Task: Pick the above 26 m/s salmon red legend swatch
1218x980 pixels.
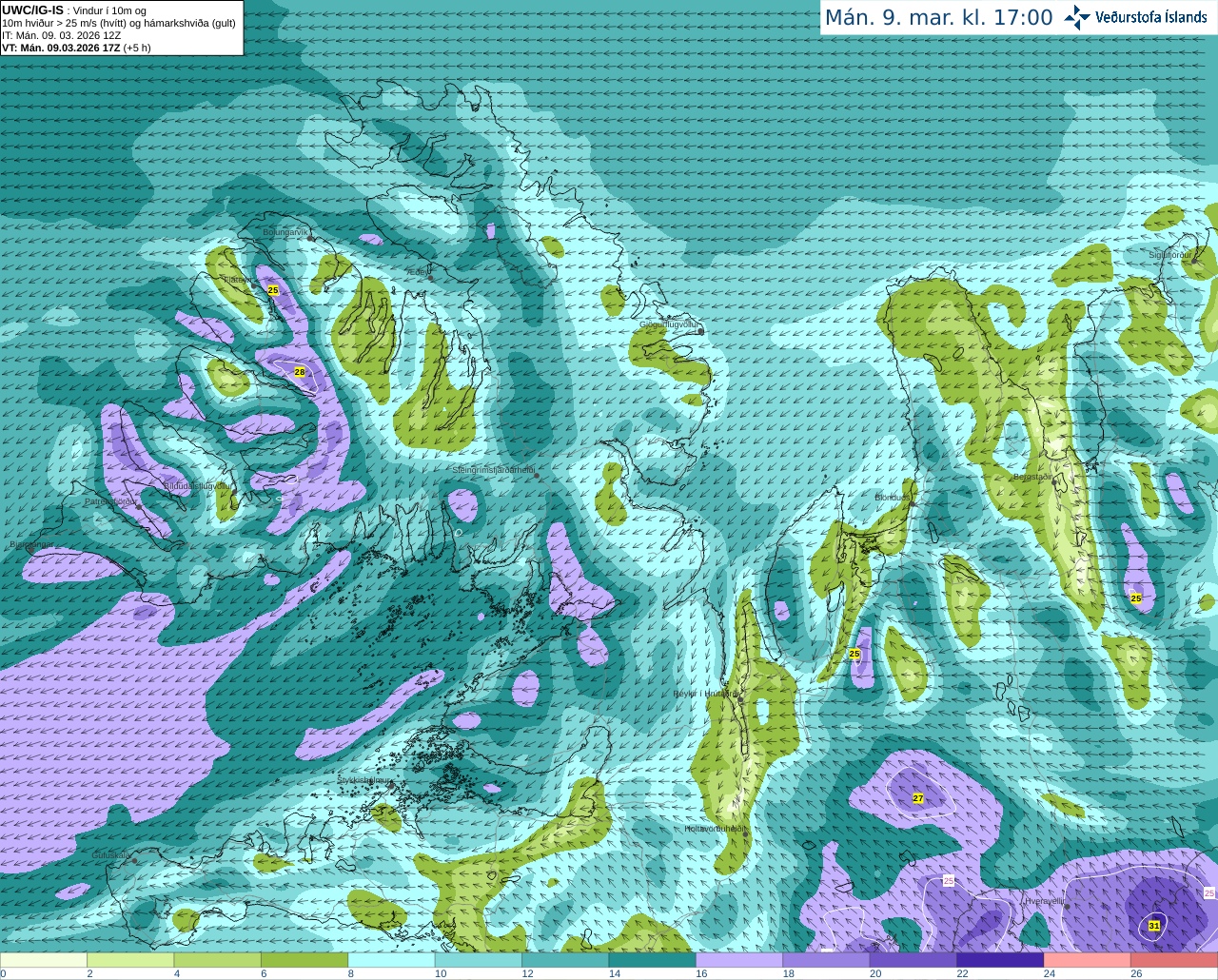Action: (x=1174, y=960)
